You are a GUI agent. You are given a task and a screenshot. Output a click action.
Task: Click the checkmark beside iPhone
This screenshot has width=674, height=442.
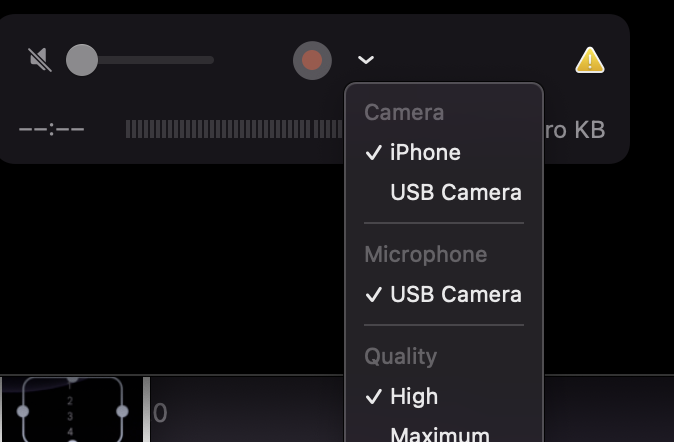click(374, 152)
